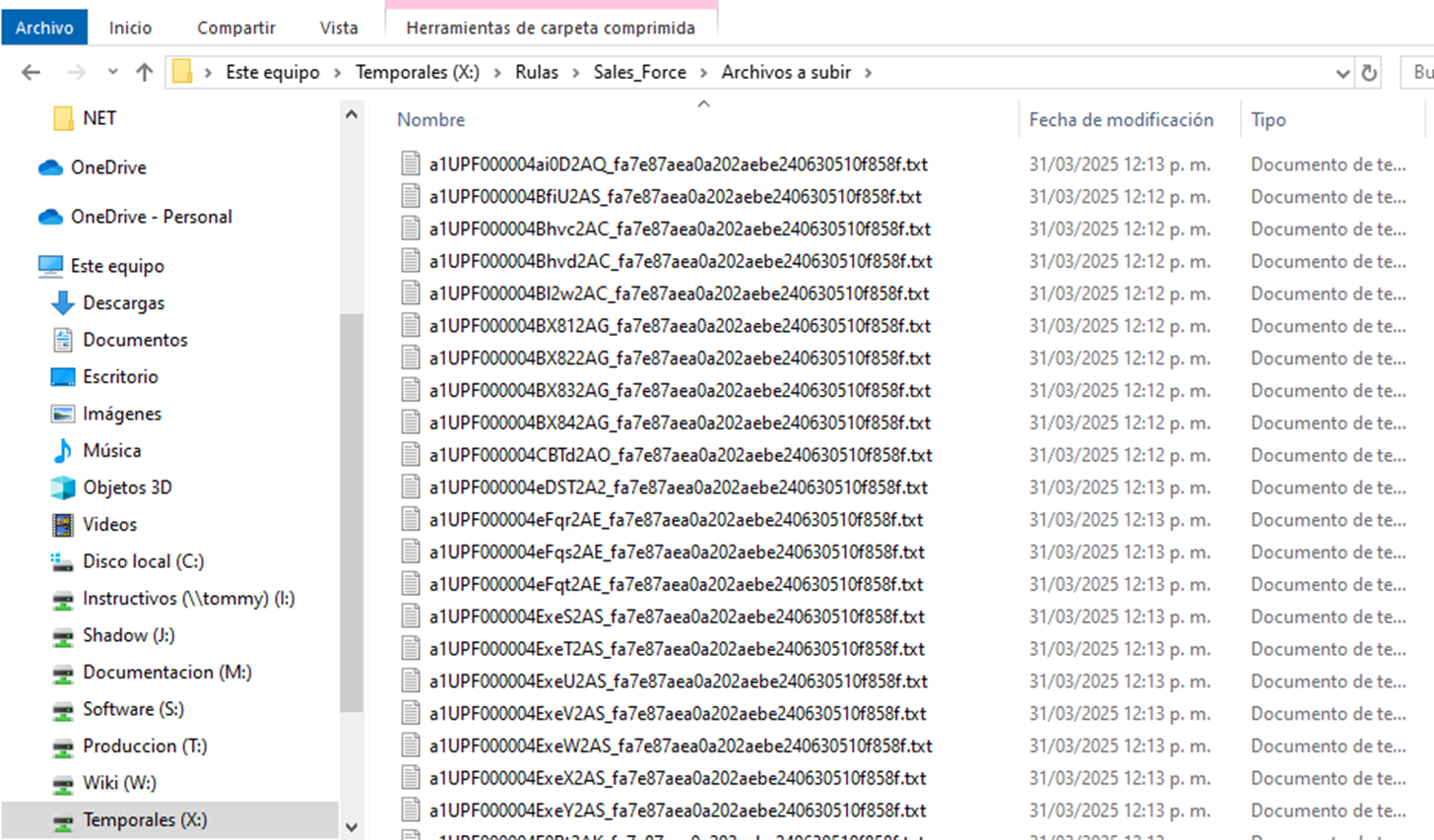This screenshot has height=840, width=1434.
Task: Switch to the Inicio ribbon tab
Action: (130, 28)
